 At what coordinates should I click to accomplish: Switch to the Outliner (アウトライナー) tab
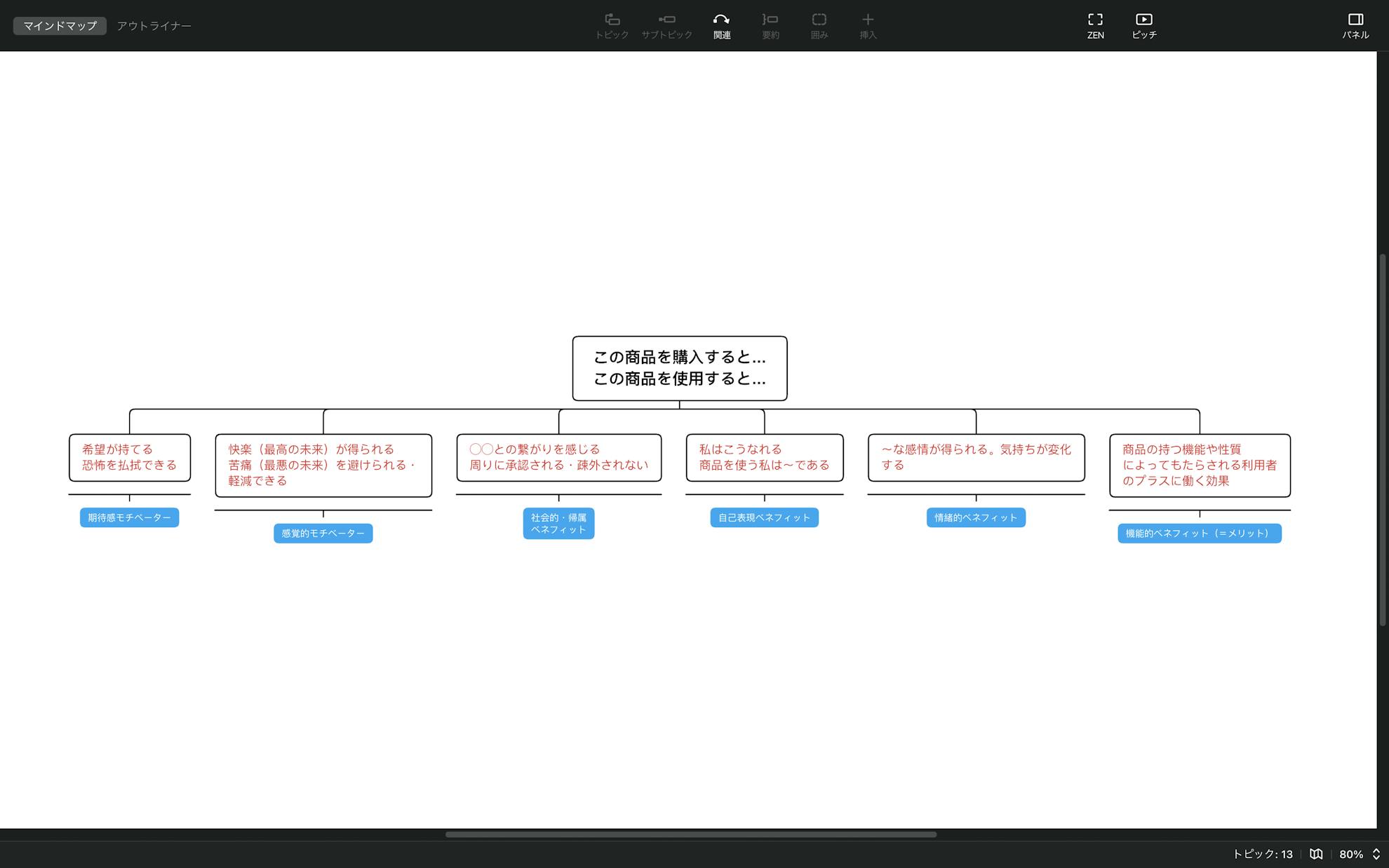[154, 26]
